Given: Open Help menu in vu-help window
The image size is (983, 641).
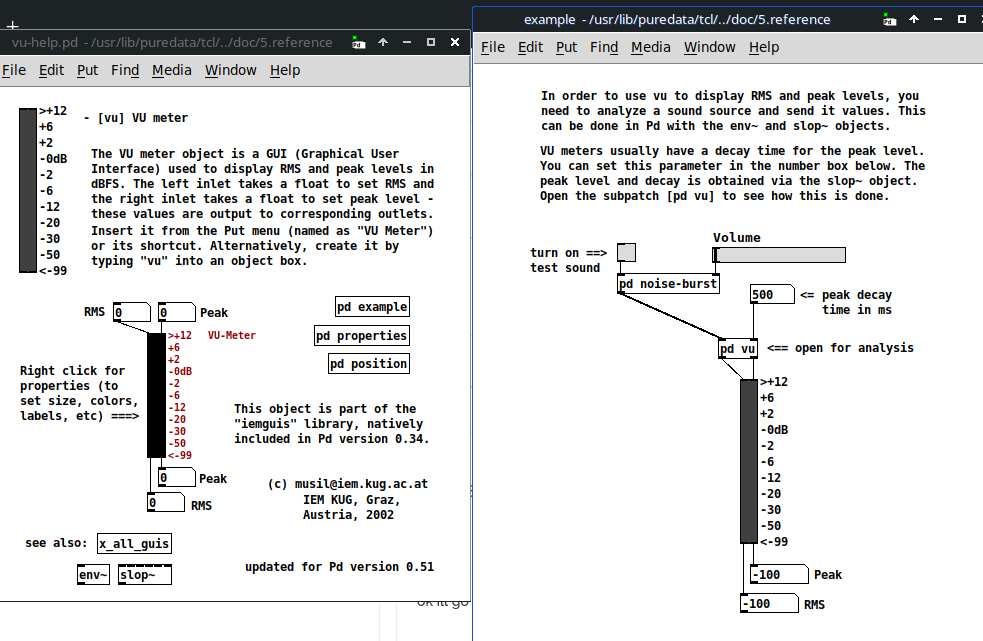Looking at the screenshot, I should coord(285,70).
